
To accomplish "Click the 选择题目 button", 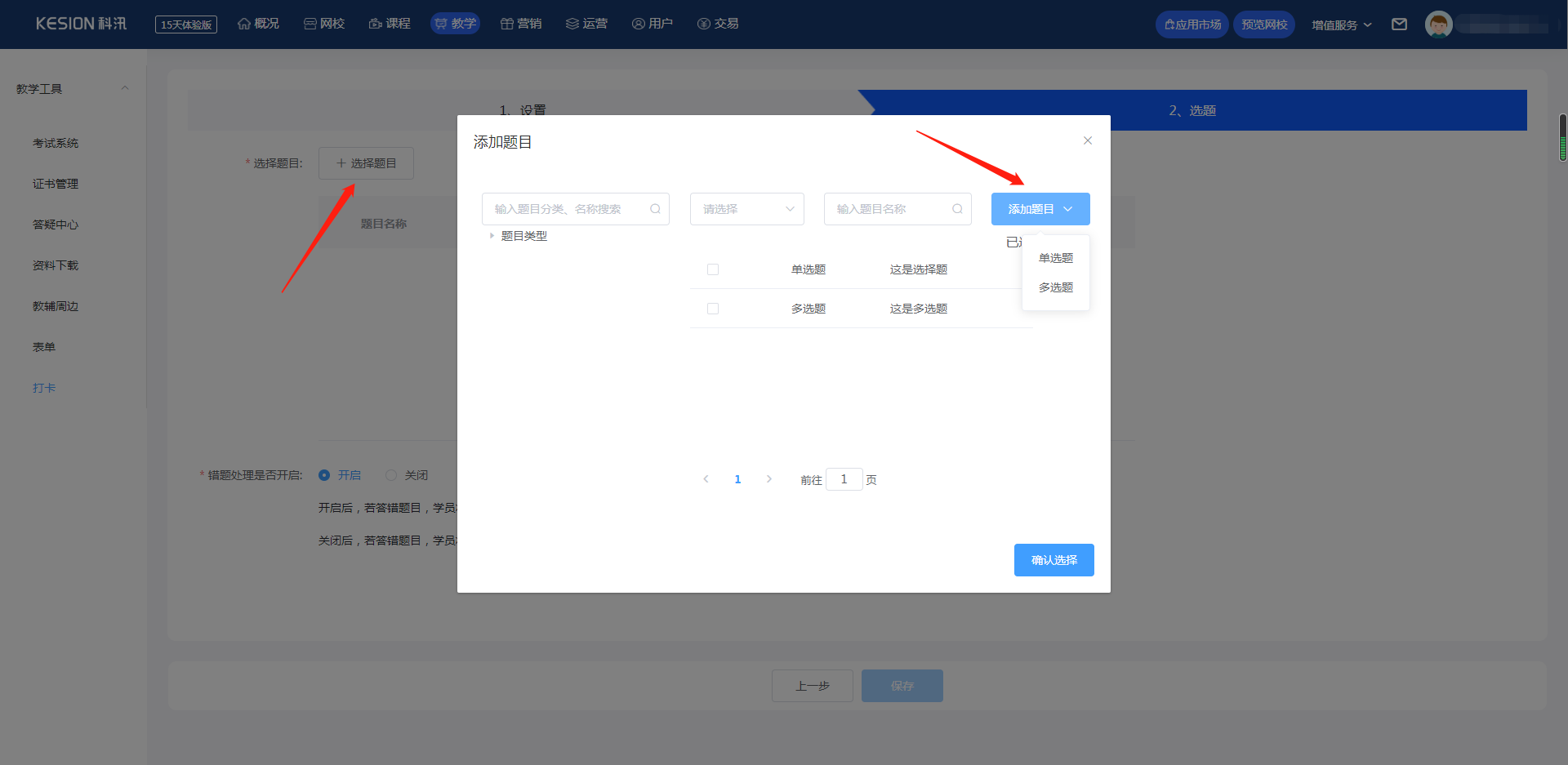I will click(366, 163).
